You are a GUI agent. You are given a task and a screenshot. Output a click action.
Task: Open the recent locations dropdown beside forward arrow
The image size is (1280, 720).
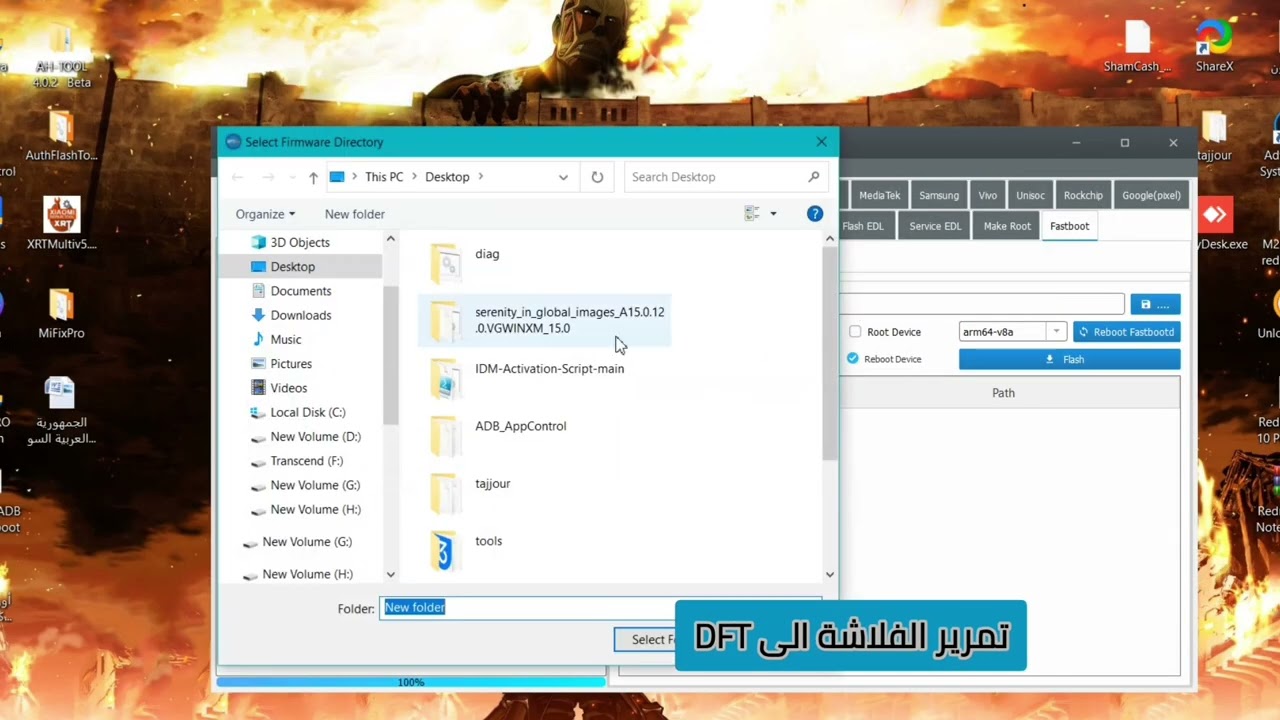point(292,177)
